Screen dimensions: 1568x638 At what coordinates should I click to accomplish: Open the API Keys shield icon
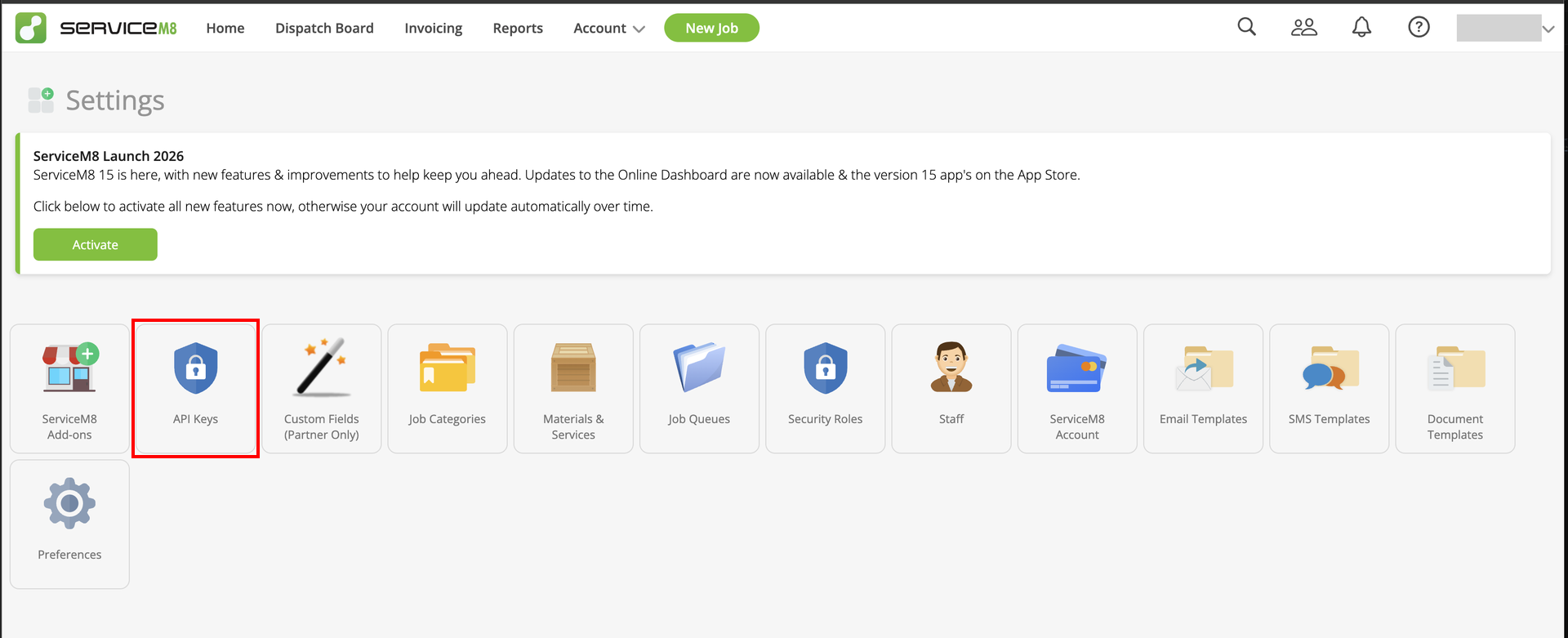click(x=196, y=368)
